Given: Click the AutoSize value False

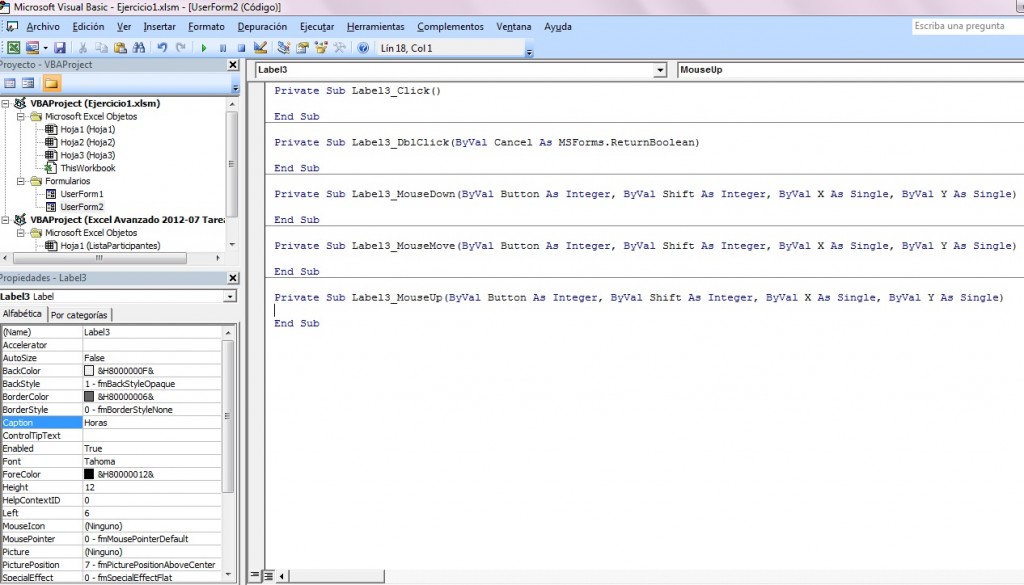Looking at the screenshot, I should 94,358.
